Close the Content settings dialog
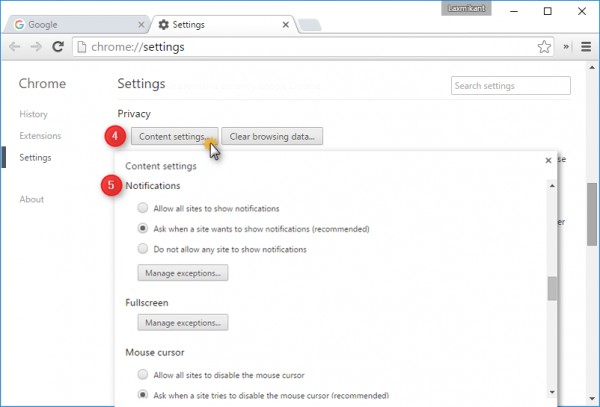Image resolution: width=600 pixels, height=407 pixels. coord(548,160)
